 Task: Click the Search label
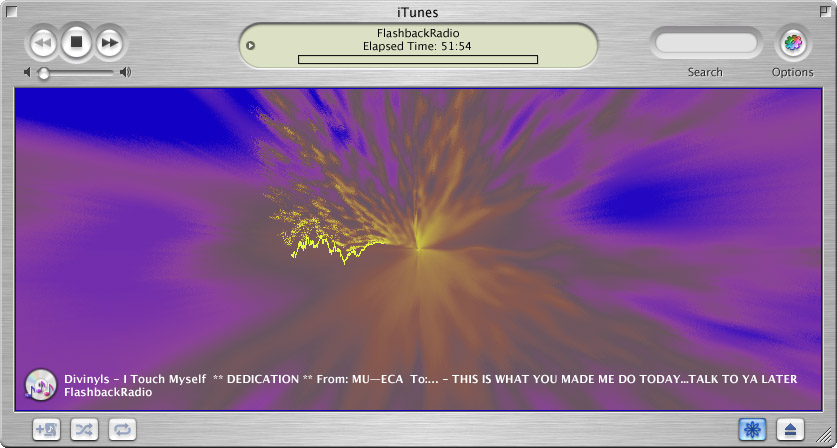pos(705,72)
